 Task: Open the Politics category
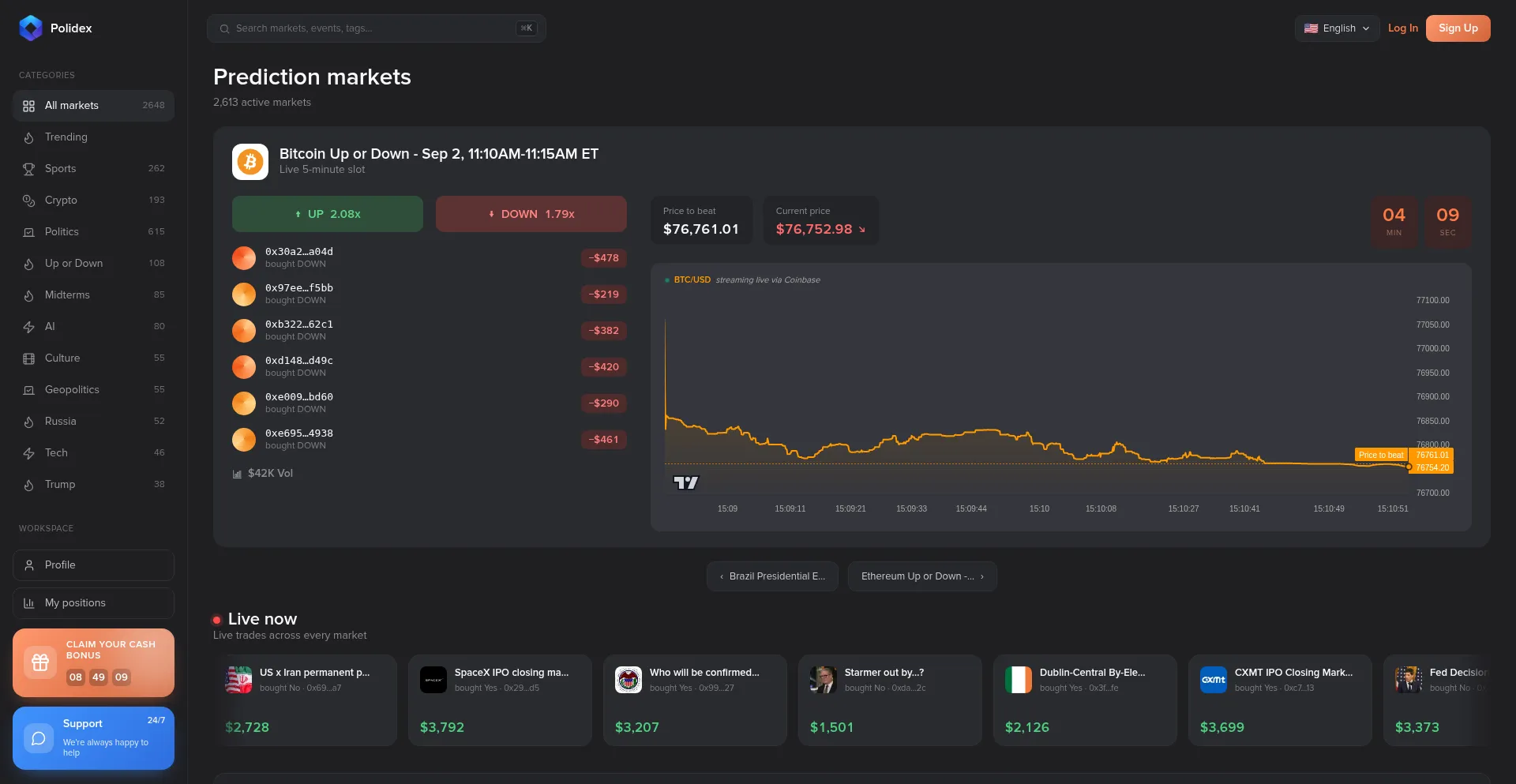click(93, 232)
